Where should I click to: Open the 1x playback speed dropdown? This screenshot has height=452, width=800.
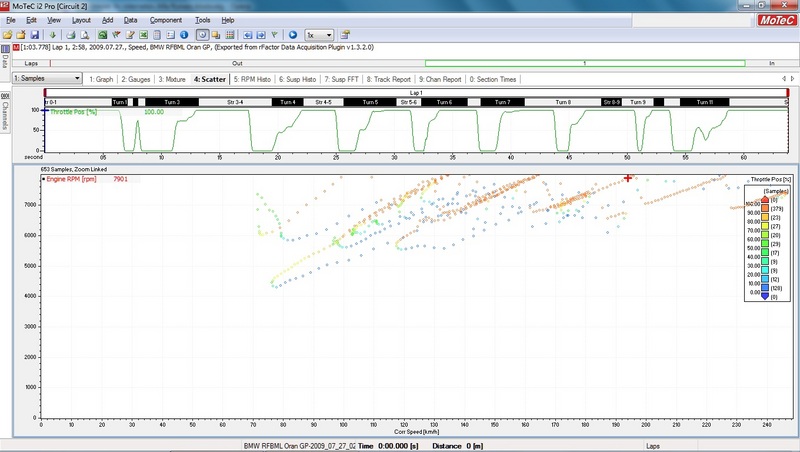point(319,35)
